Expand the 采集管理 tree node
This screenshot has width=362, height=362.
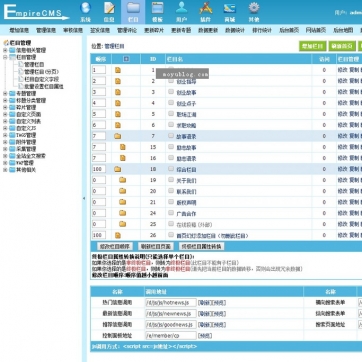[x=5, y=149]
